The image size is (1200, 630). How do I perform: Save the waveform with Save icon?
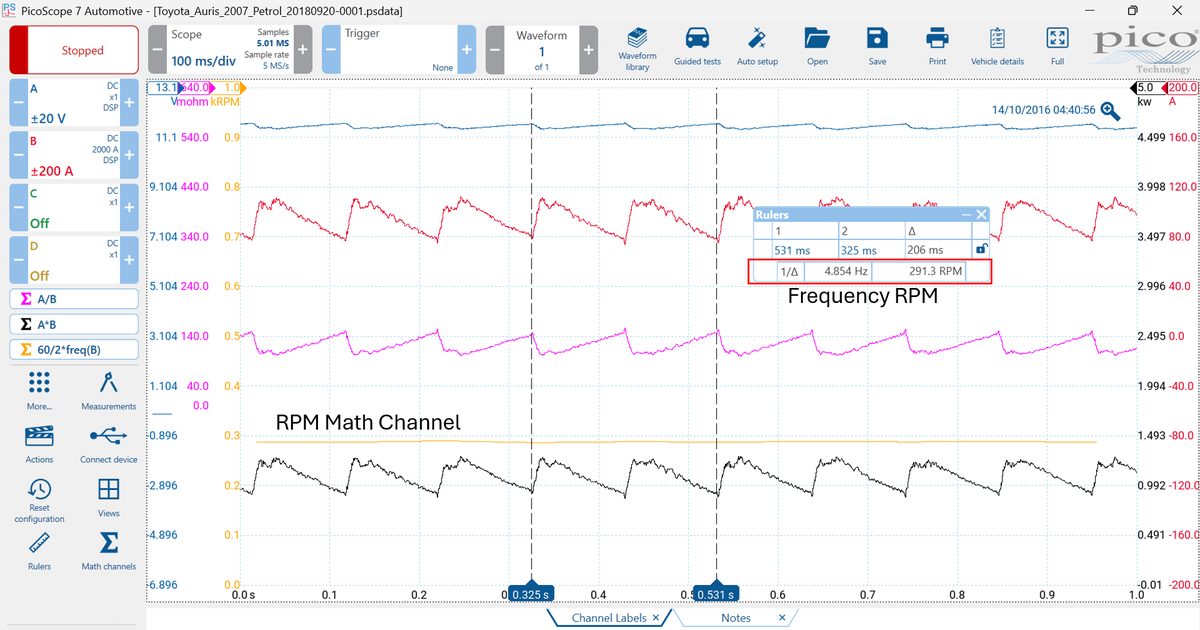point(877,46)
